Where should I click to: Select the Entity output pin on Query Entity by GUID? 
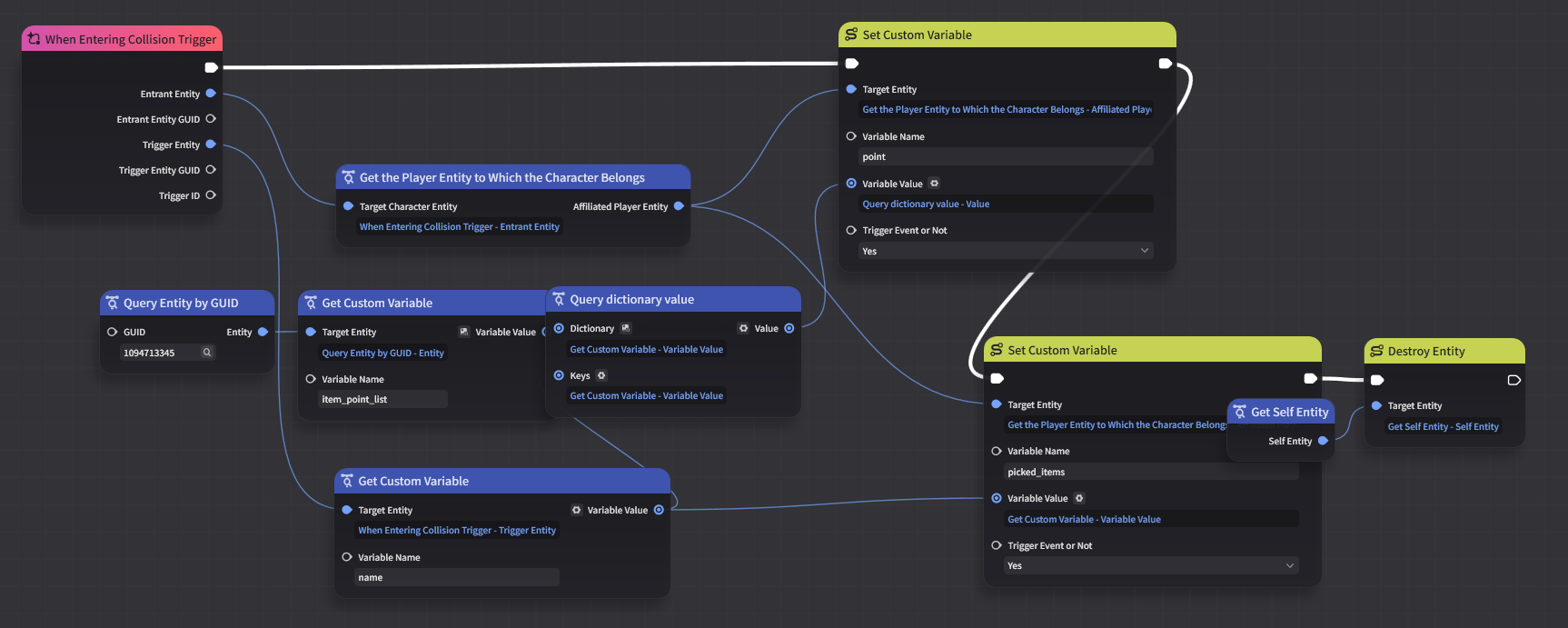point(263,332)
